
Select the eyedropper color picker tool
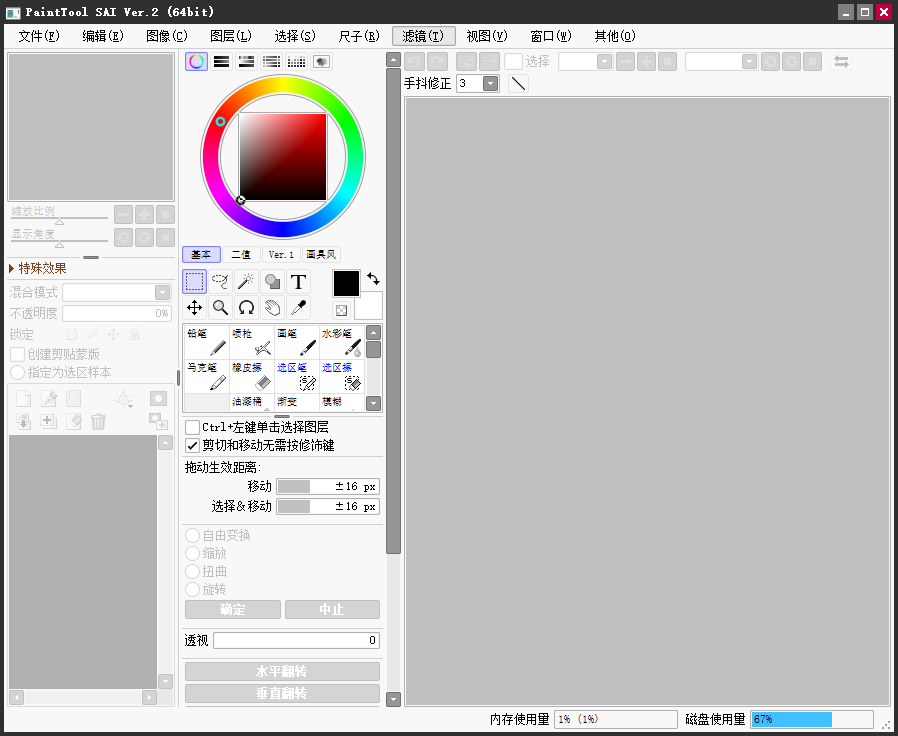298,308
